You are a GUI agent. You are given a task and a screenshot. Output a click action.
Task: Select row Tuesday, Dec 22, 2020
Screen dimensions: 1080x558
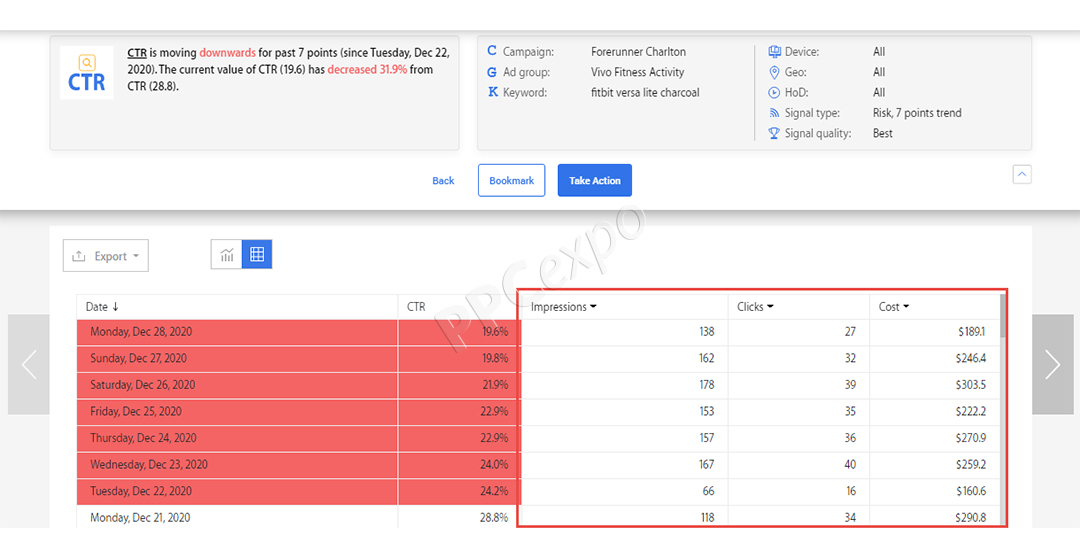[x=537, y=491]
